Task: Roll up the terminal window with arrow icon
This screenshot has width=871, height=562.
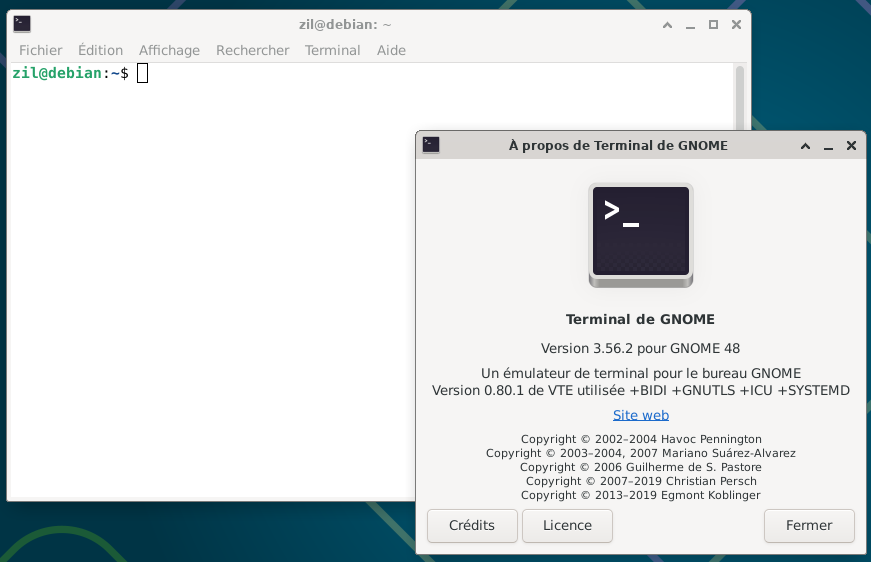Action: tap(668, 25)
